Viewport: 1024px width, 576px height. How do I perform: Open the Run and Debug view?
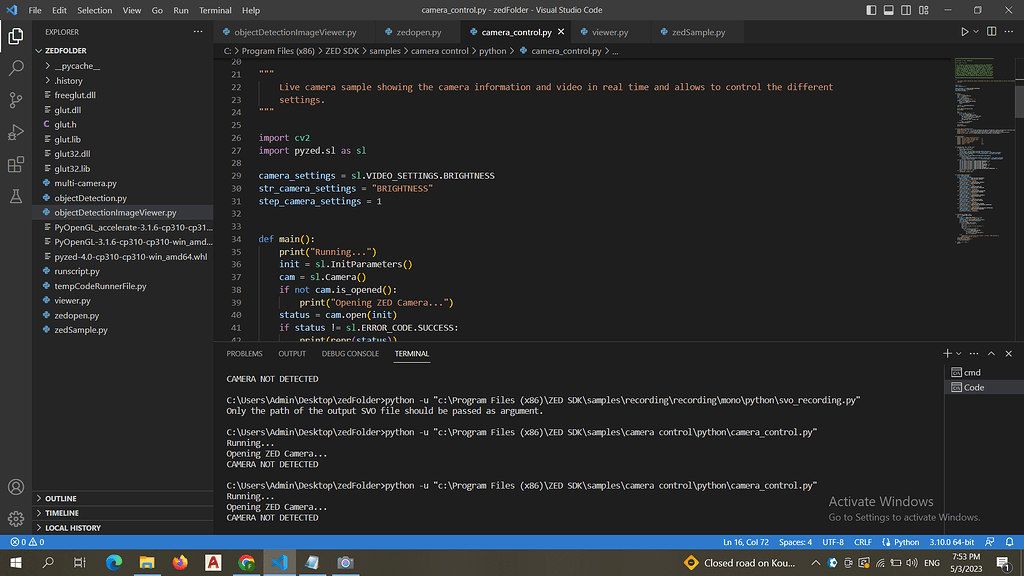pos(16,132)
